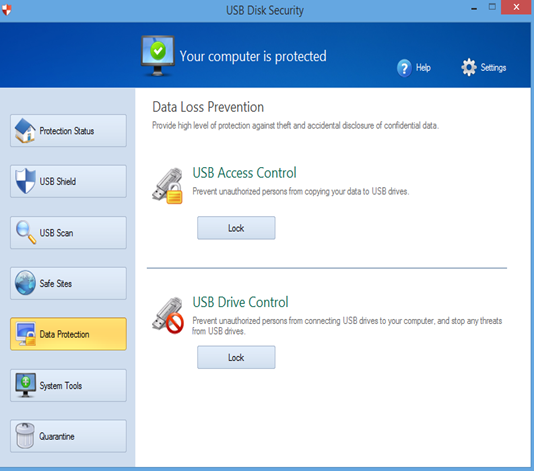Open Settings via the gear icon

pyautogui.click(x=469, y=67)
